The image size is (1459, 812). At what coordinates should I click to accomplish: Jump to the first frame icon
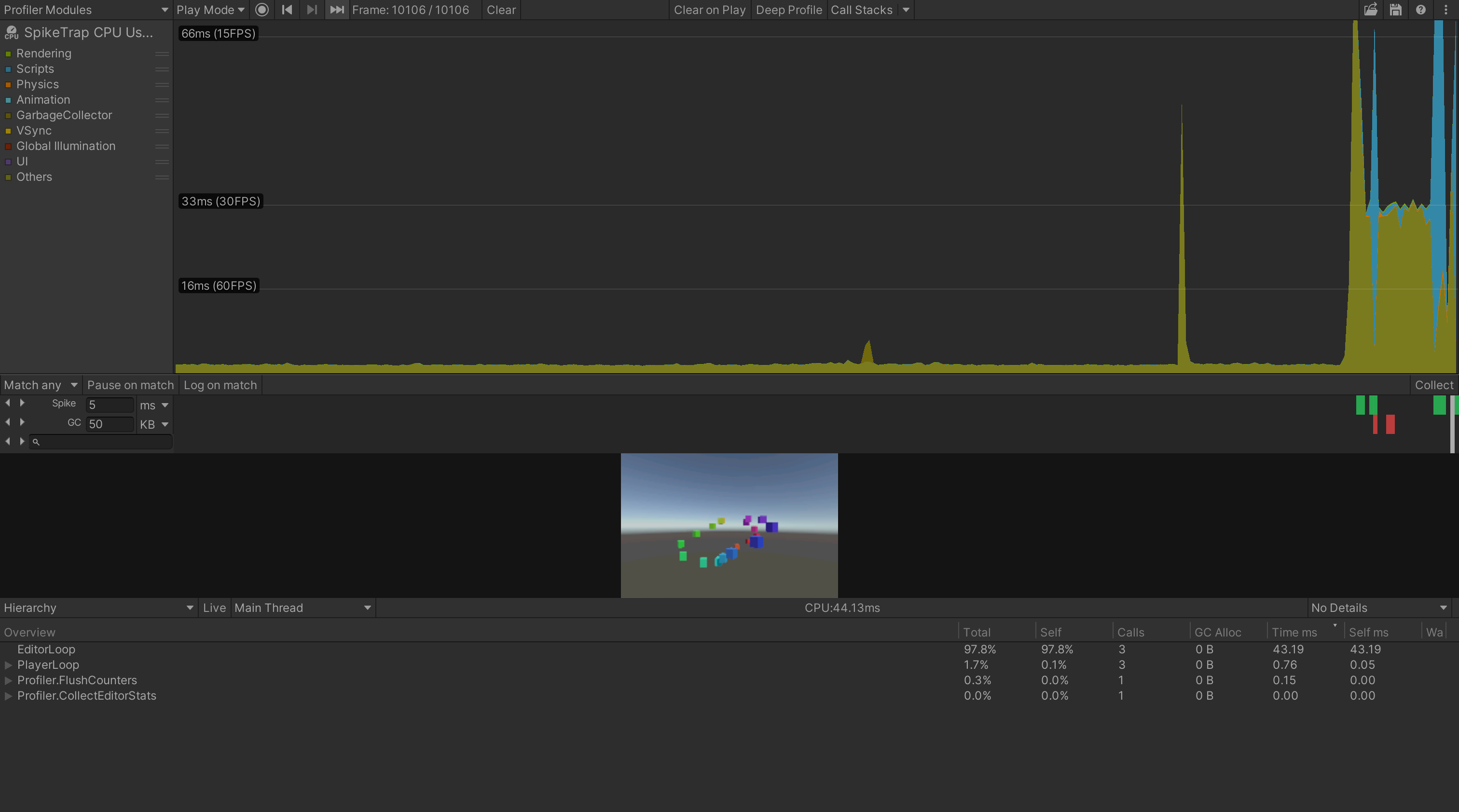287,10
